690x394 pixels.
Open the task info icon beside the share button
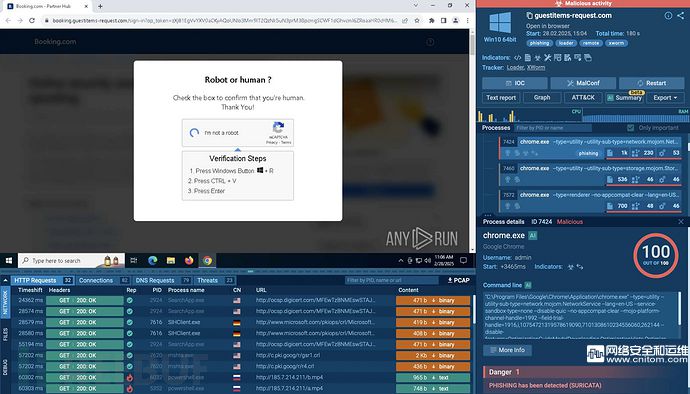(668, 15)
